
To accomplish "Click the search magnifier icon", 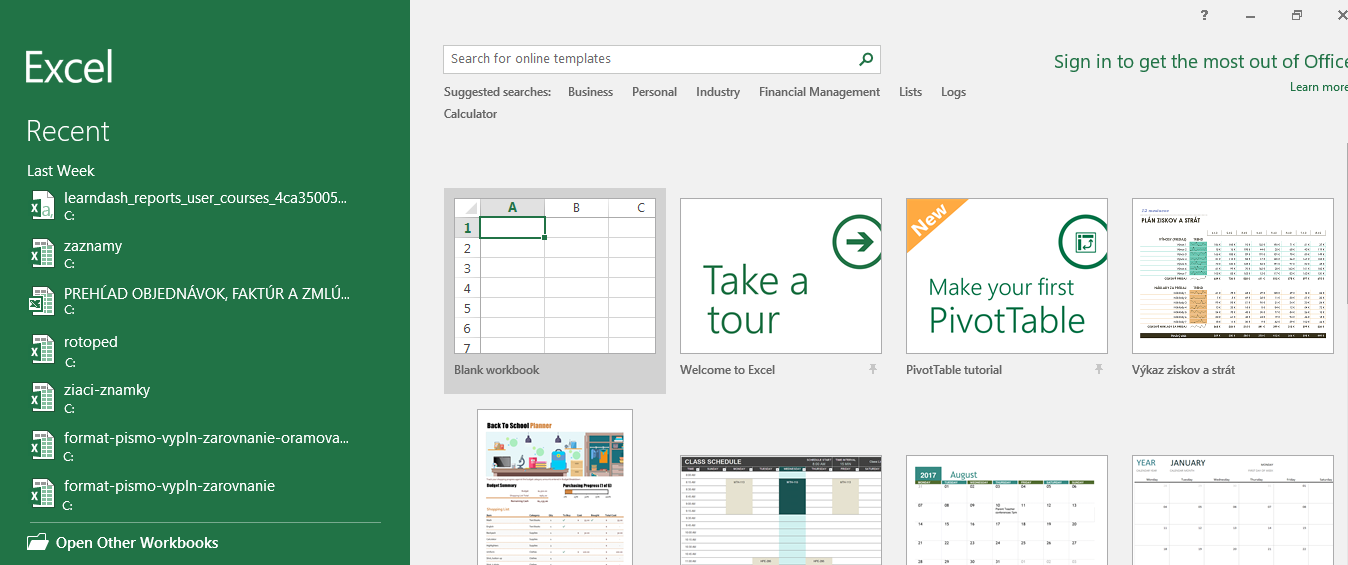I will pos(866,59).
